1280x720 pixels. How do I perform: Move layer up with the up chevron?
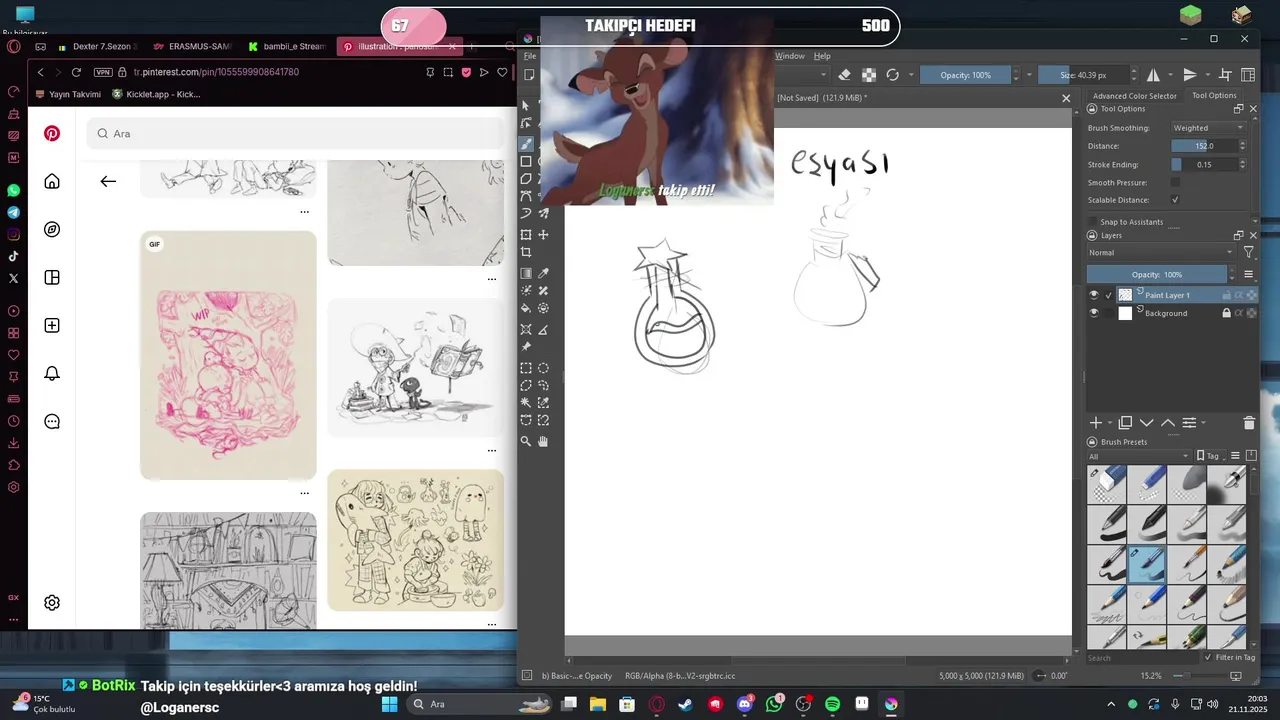point(1167,423)
